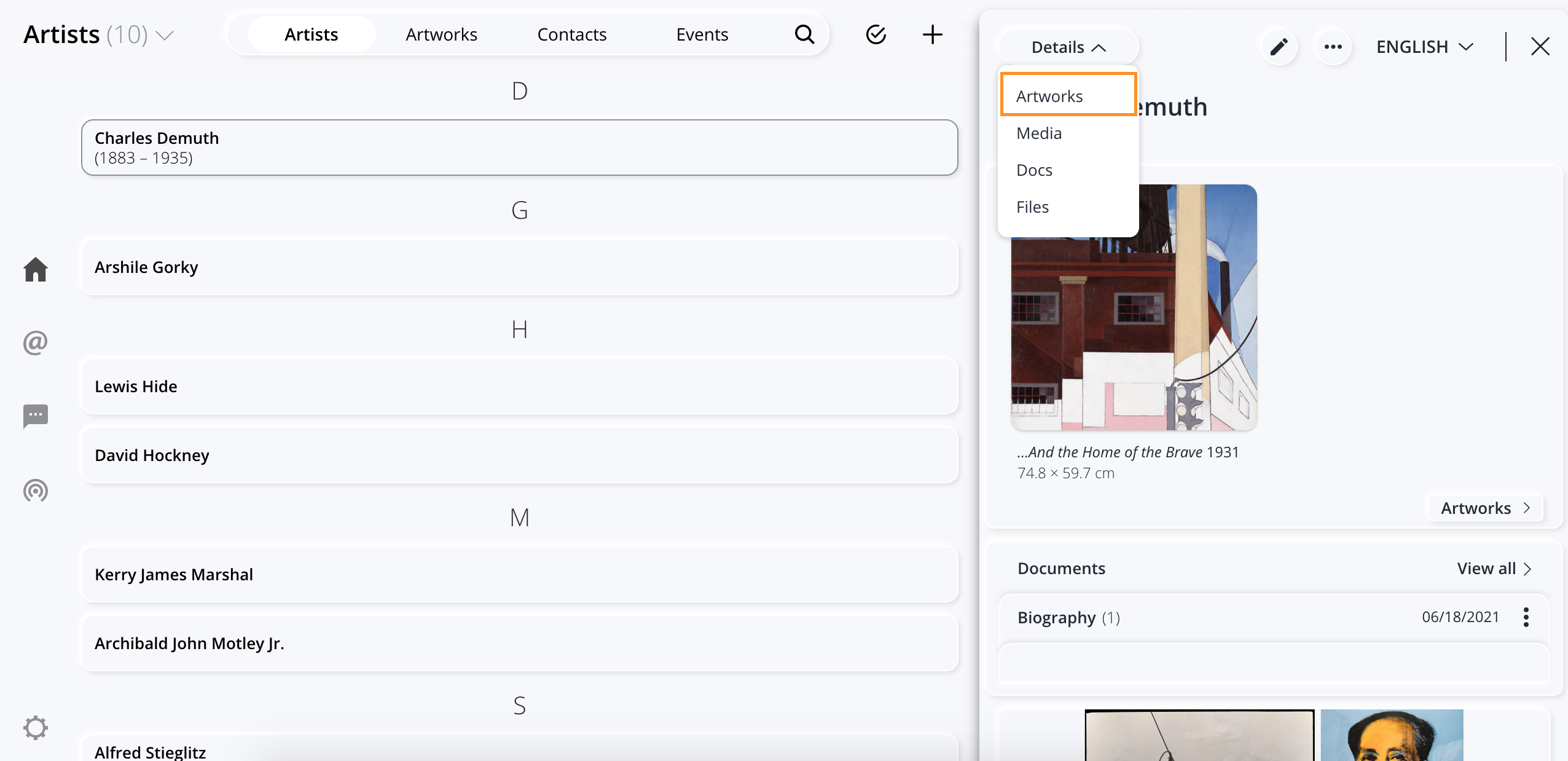1568x761 pixels.
Task: Switch to the Events tab
Action: click(702, 34)
